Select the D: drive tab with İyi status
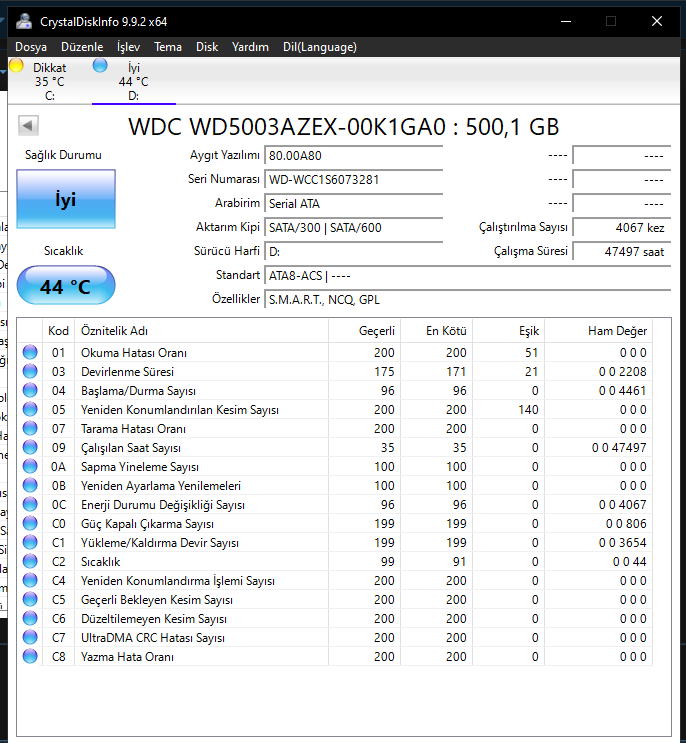The height and width of the screenshot is (743, 686). 134,81
